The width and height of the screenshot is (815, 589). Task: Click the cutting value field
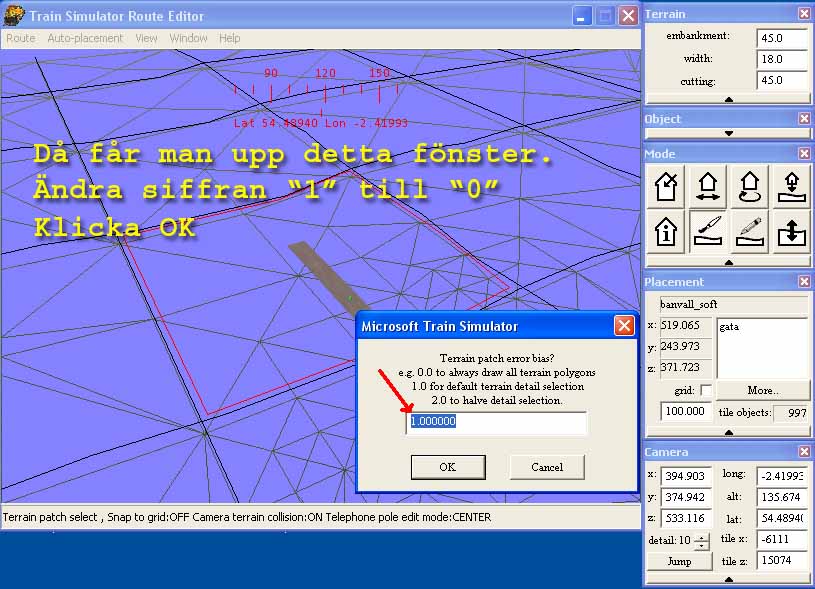tap(782, 80)
